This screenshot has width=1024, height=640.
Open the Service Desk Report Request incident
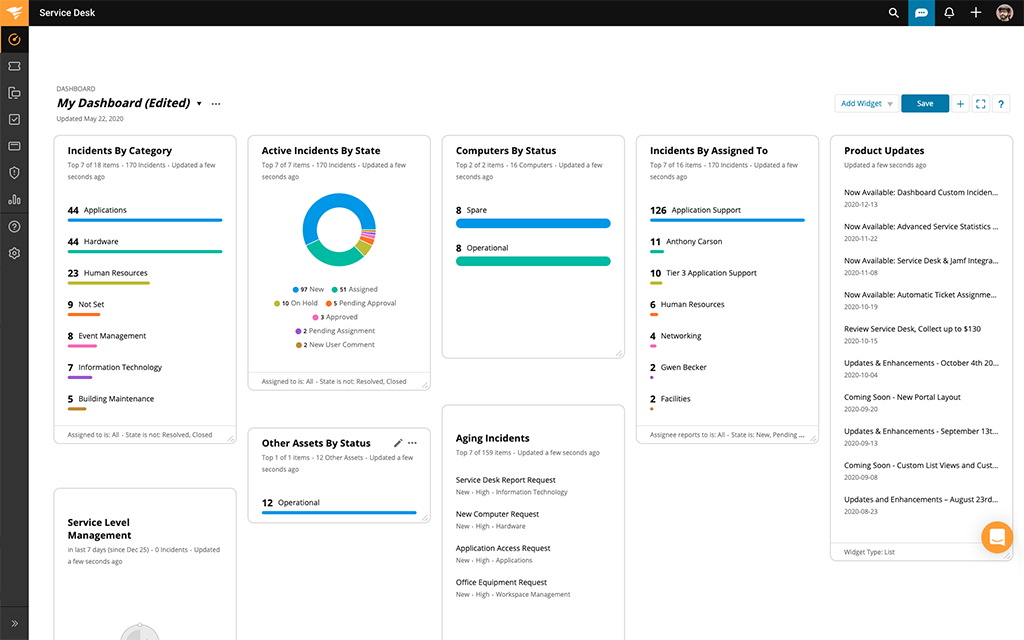(x=505, y=480)
